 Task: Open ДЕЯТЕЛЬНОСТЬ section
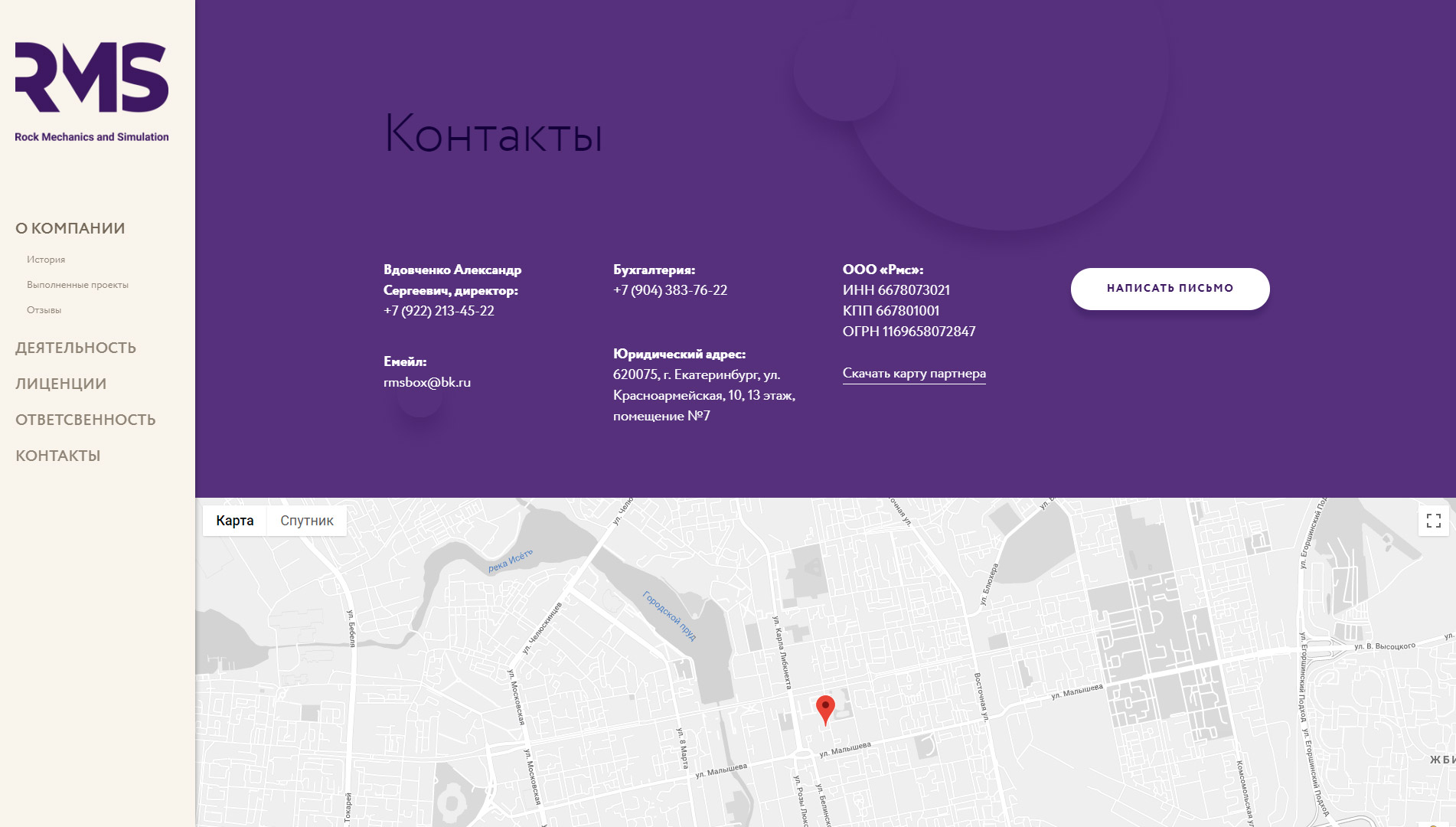tap(76, 348)
